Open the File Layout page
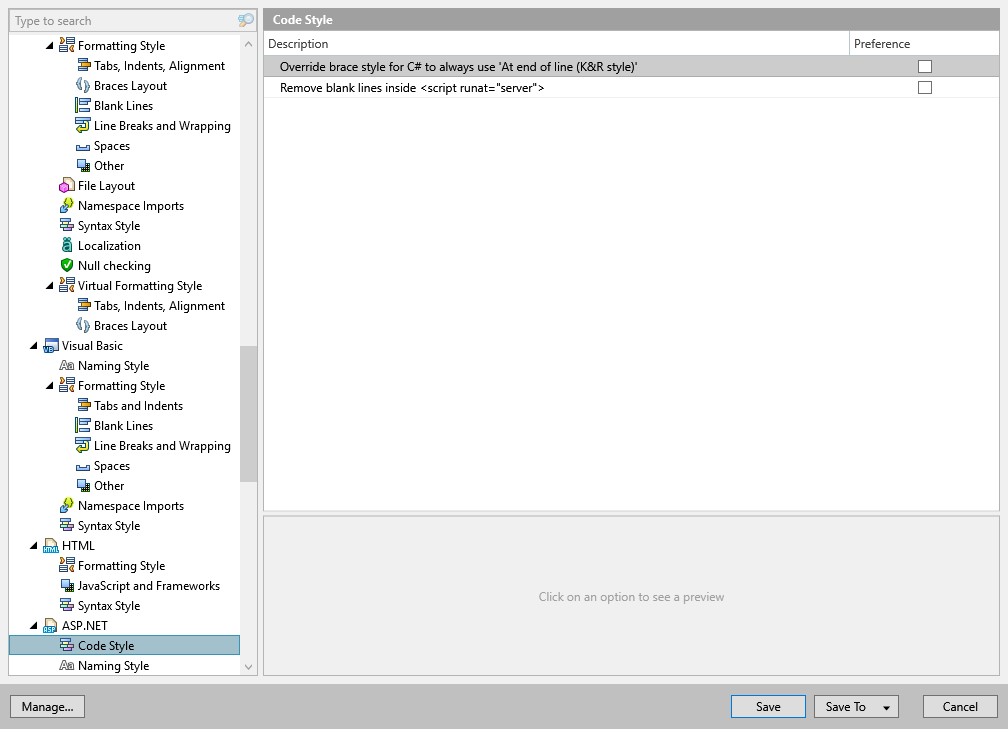The height and width of the screenshot is (729, 1008). pyautogui.click(x=106, y=186)
